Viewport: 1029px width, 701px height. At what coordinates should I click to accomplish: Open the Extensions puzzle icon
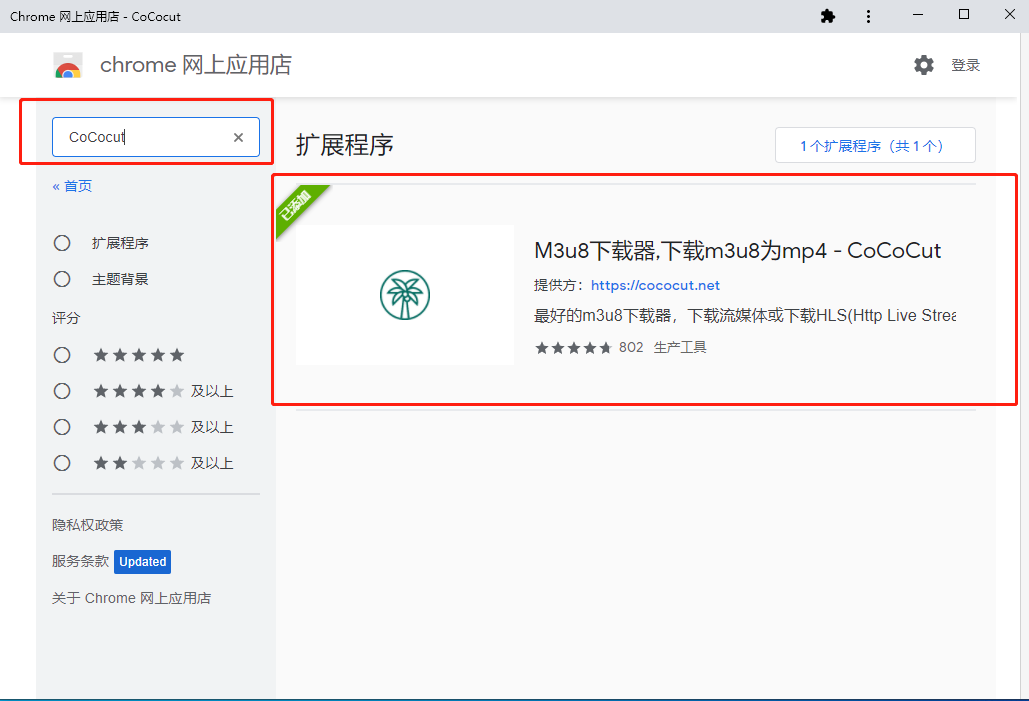coord(828,16)
